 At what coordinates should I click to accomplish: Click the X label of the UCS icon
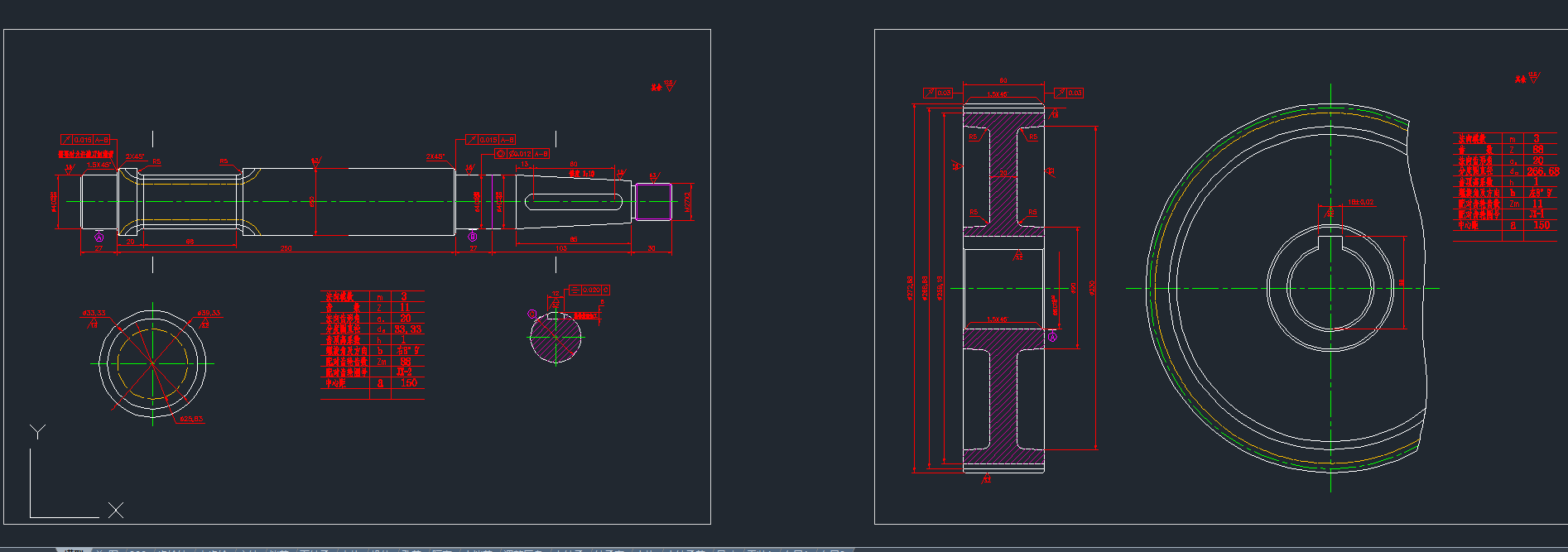(x=116, y=511)
